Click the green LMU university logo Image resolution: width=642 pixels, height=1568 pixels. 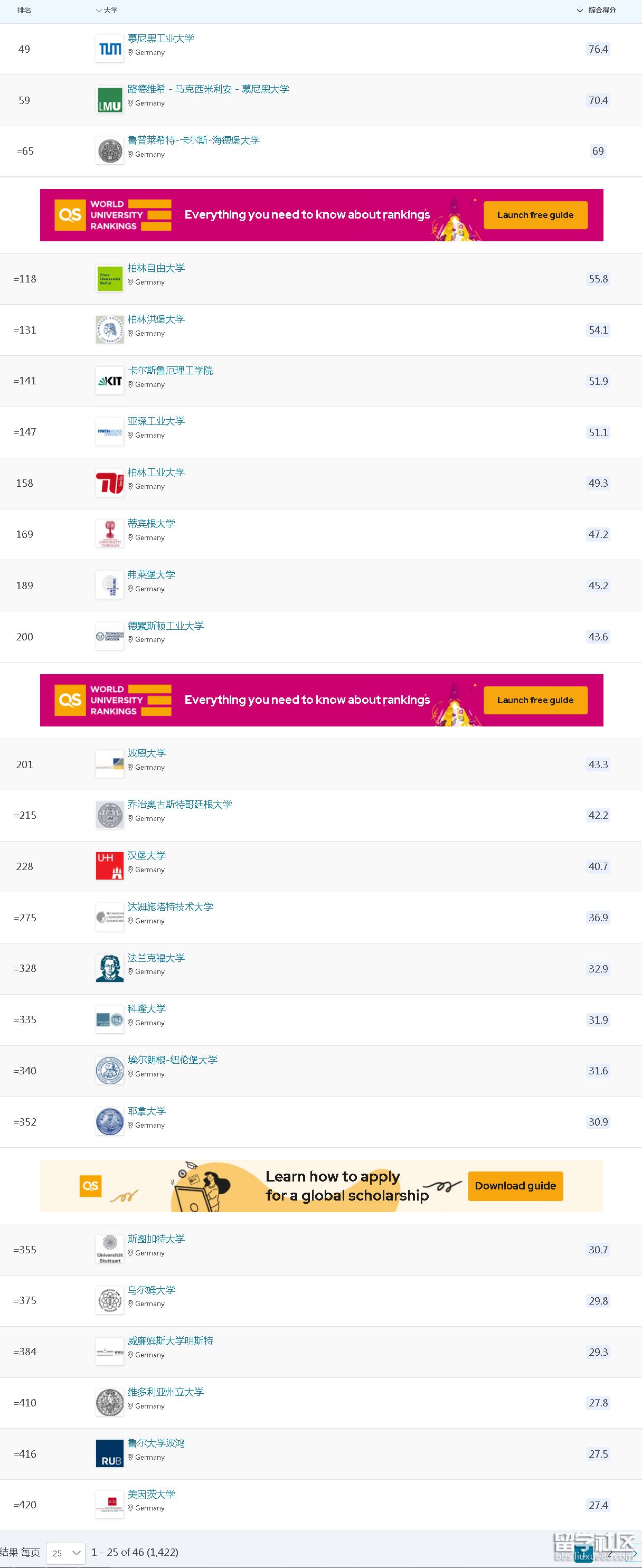point(109,100)
